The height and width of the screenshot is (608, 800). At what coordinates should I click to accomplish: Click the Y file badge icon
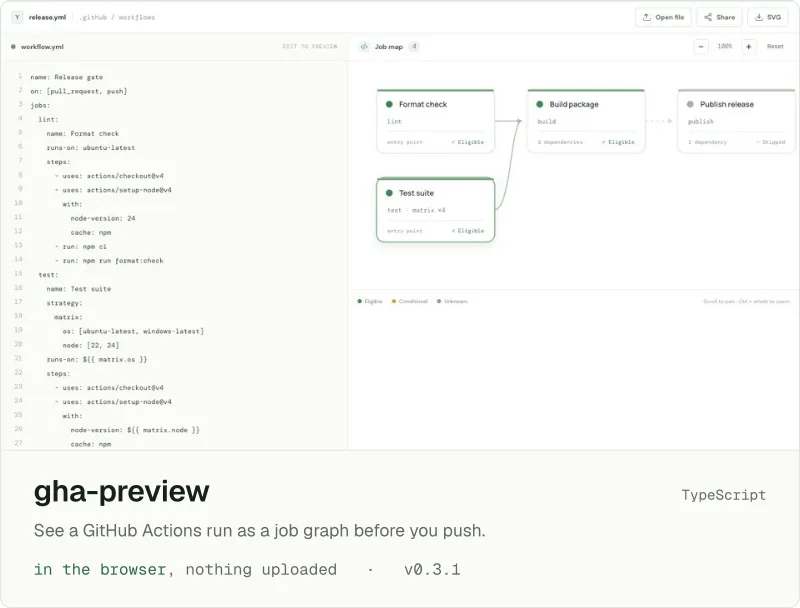coord(17,17)
